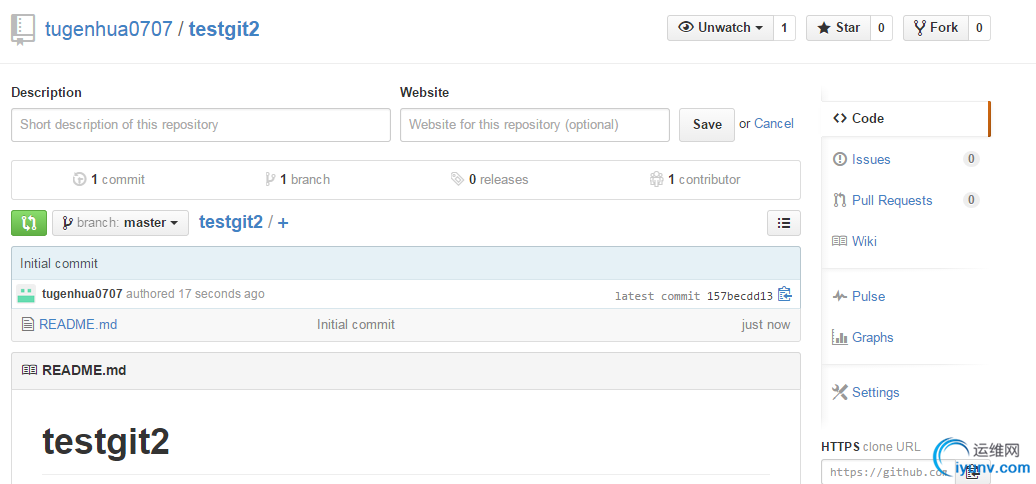
Task: Click the file list view icon button
Action: [784, 223]
